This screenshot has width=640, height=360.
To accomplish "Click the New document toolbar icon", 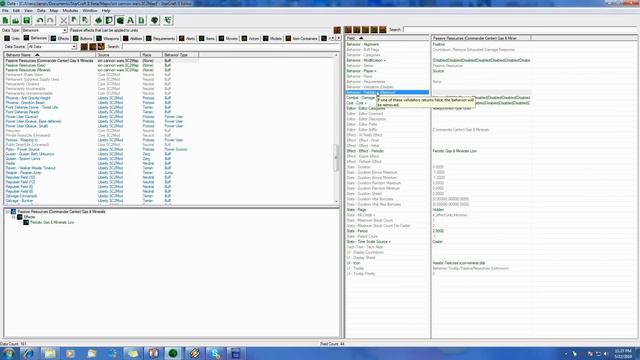I will point(5,20).
